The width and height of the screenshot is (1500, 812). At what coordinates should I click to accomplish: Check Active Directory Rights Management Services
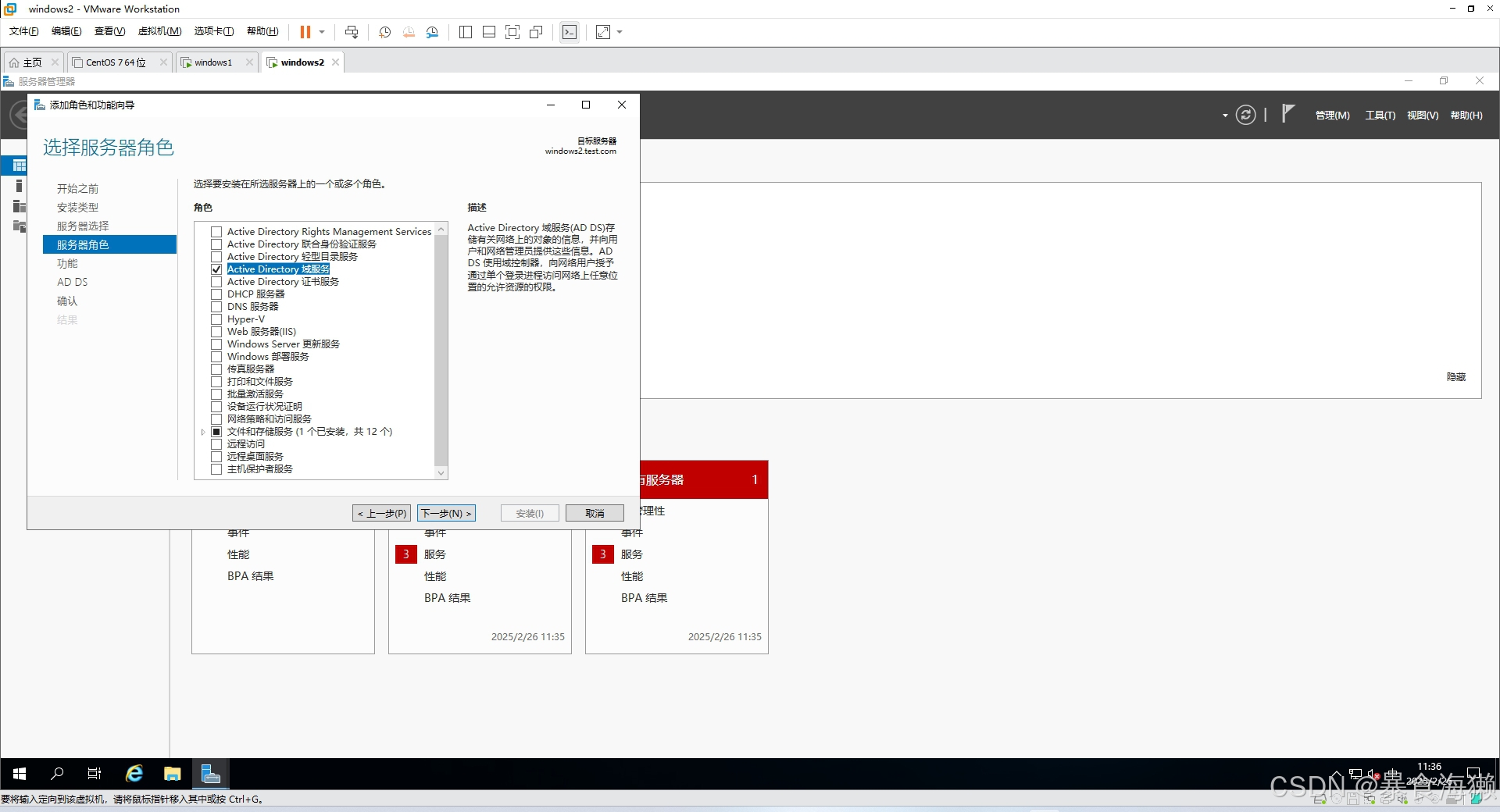point(216,232)
